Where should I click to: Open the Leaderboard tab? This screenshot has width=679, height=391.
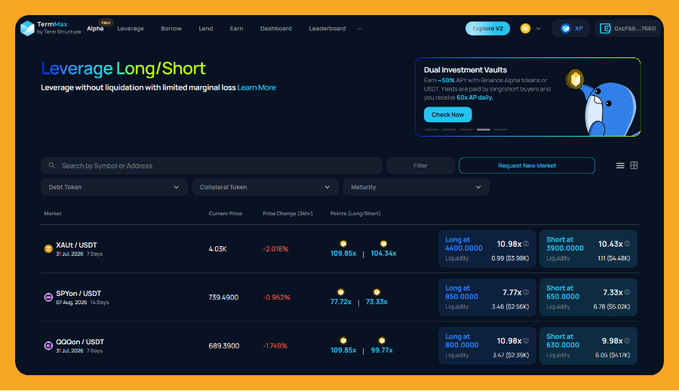(x=327, y=29)
